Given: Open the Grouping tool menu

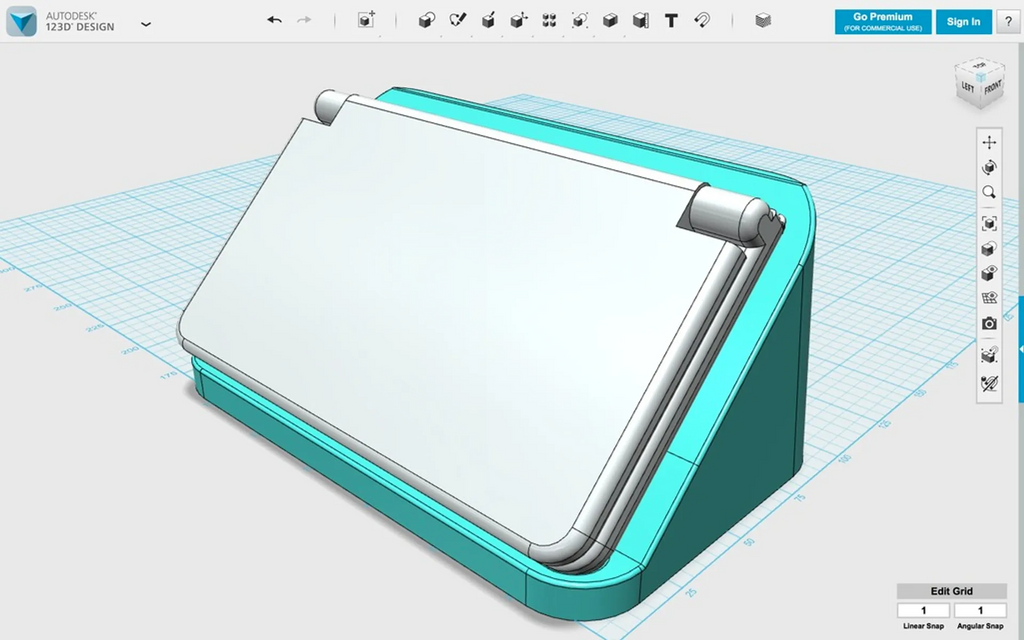Looking at the screenshot, I should (x=579, y=20).
